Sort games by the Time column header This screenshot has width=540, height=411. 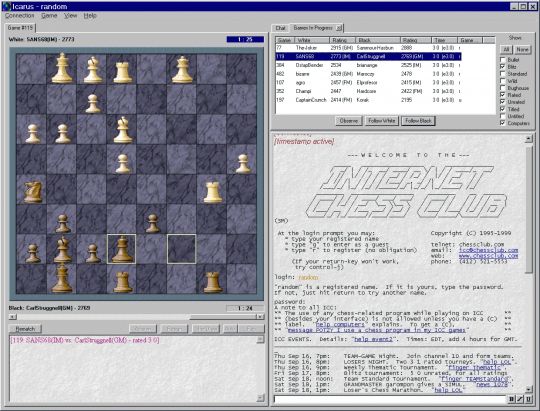(444, 40)
